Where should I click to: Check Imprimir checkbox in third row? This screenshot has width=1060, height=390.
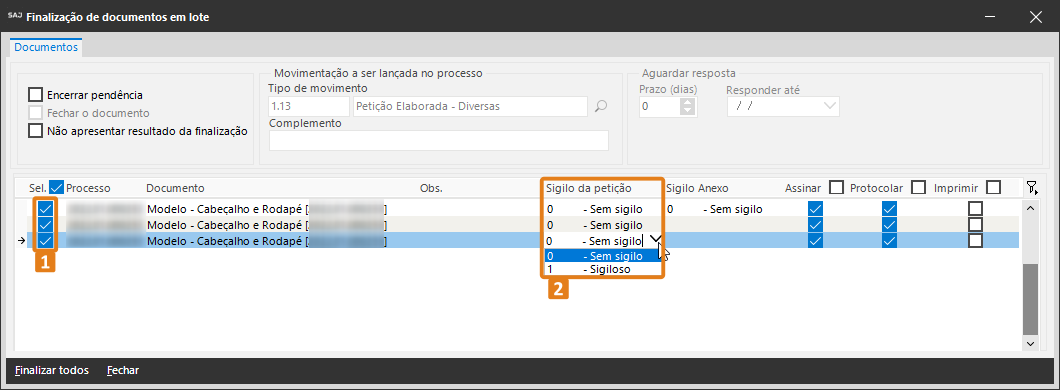(975, 241)
